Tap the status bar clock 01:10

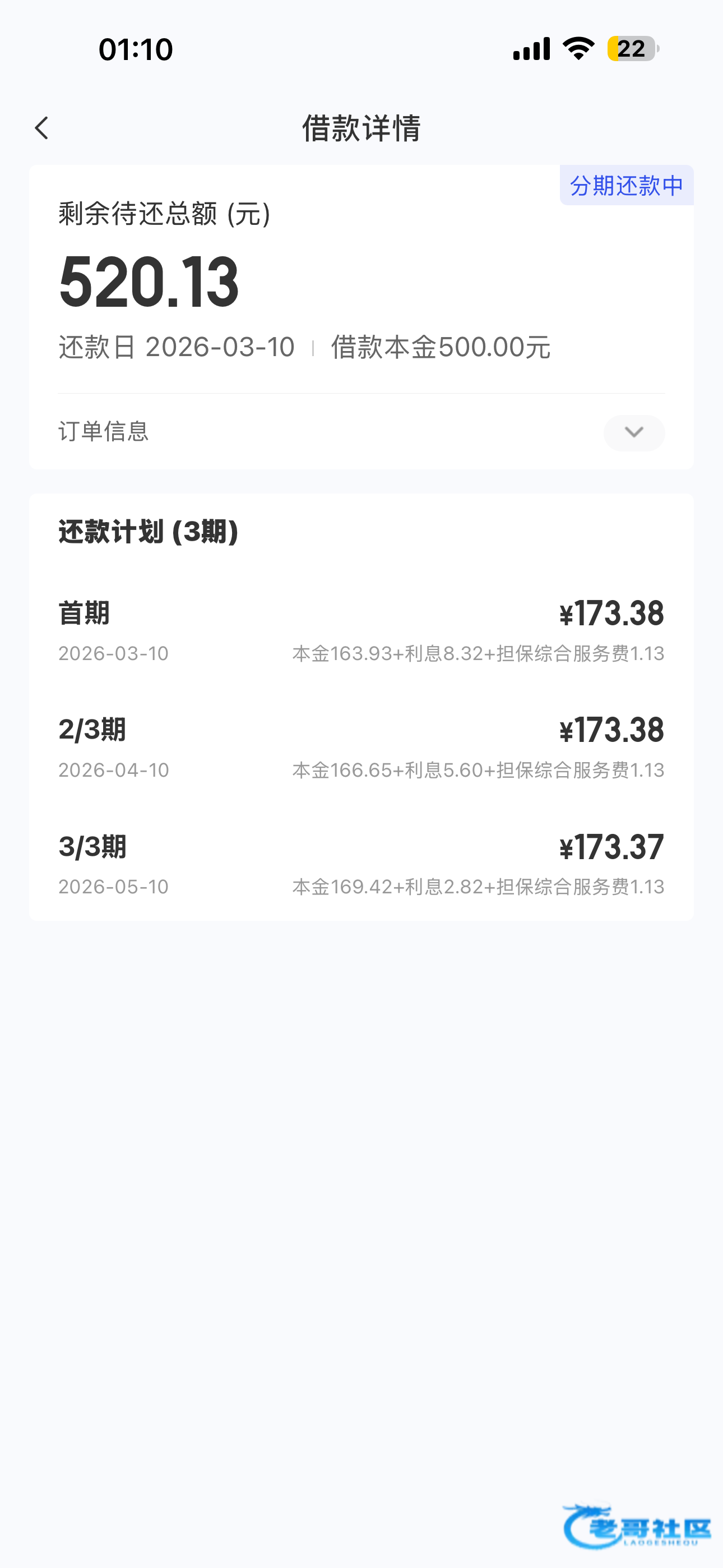(136, 49)
